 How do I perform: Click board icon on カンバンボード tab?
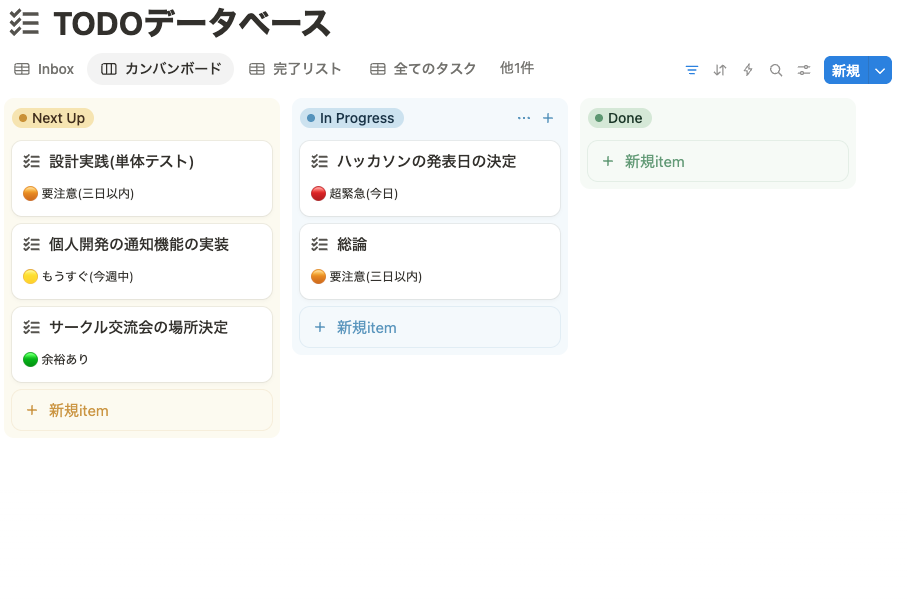(109, 69)
